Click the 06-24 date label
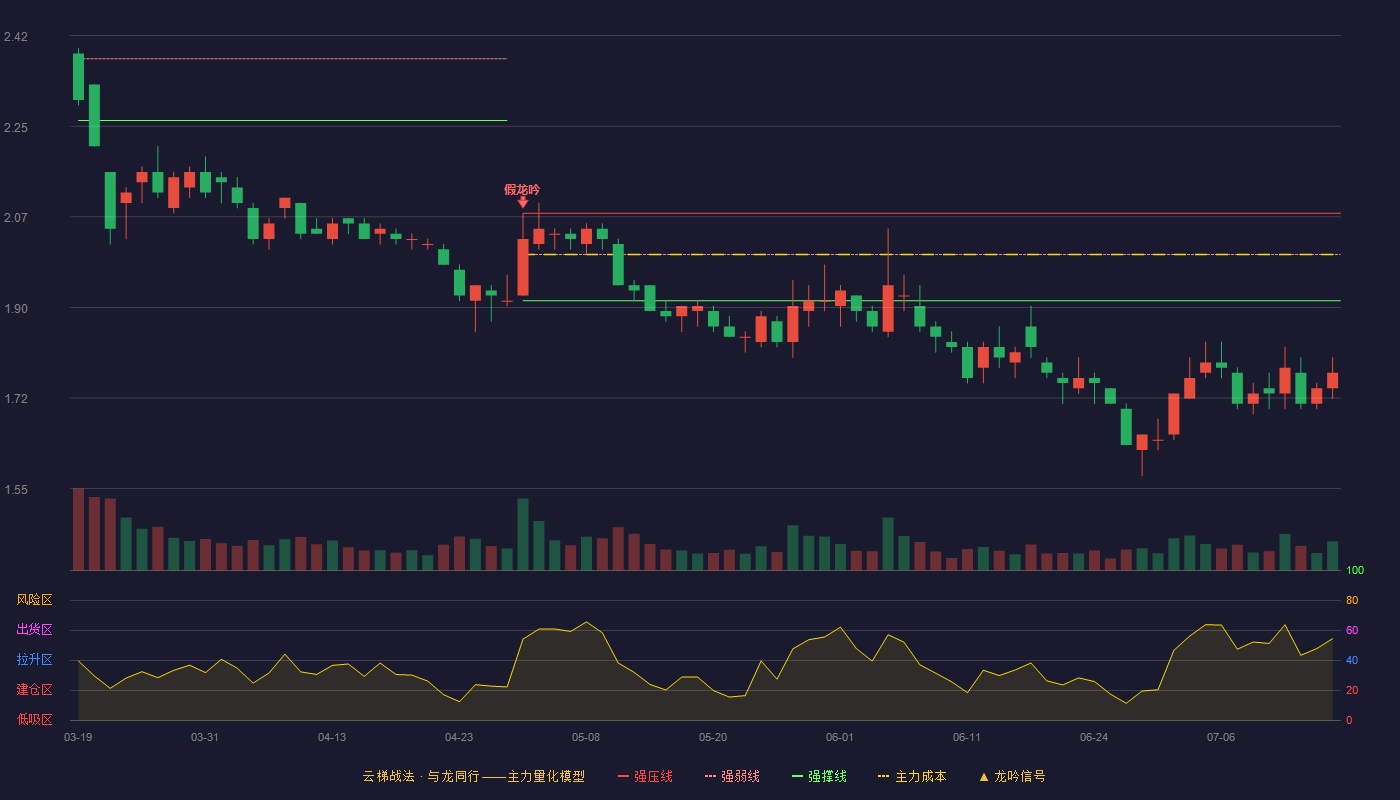 click(x=1094, y=737)
